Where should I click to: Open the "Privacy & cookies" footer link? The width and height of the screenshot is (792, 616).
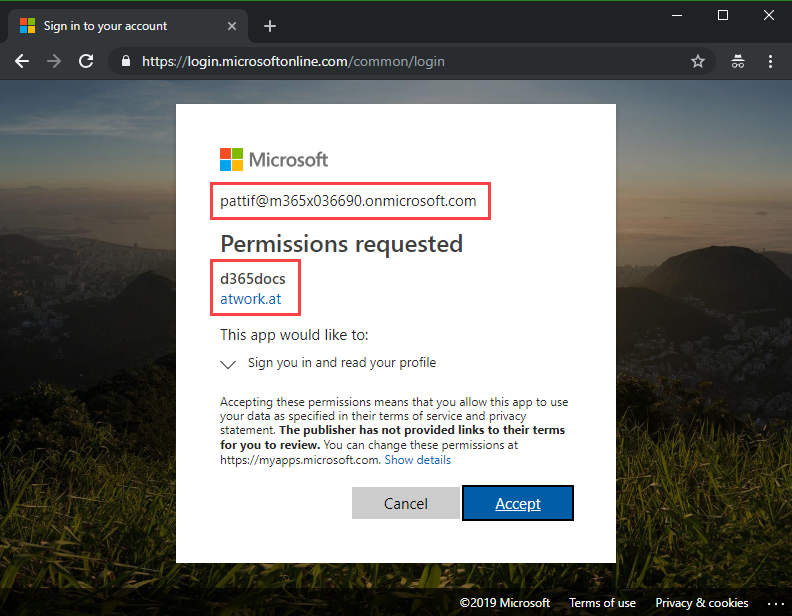[702, 603]
